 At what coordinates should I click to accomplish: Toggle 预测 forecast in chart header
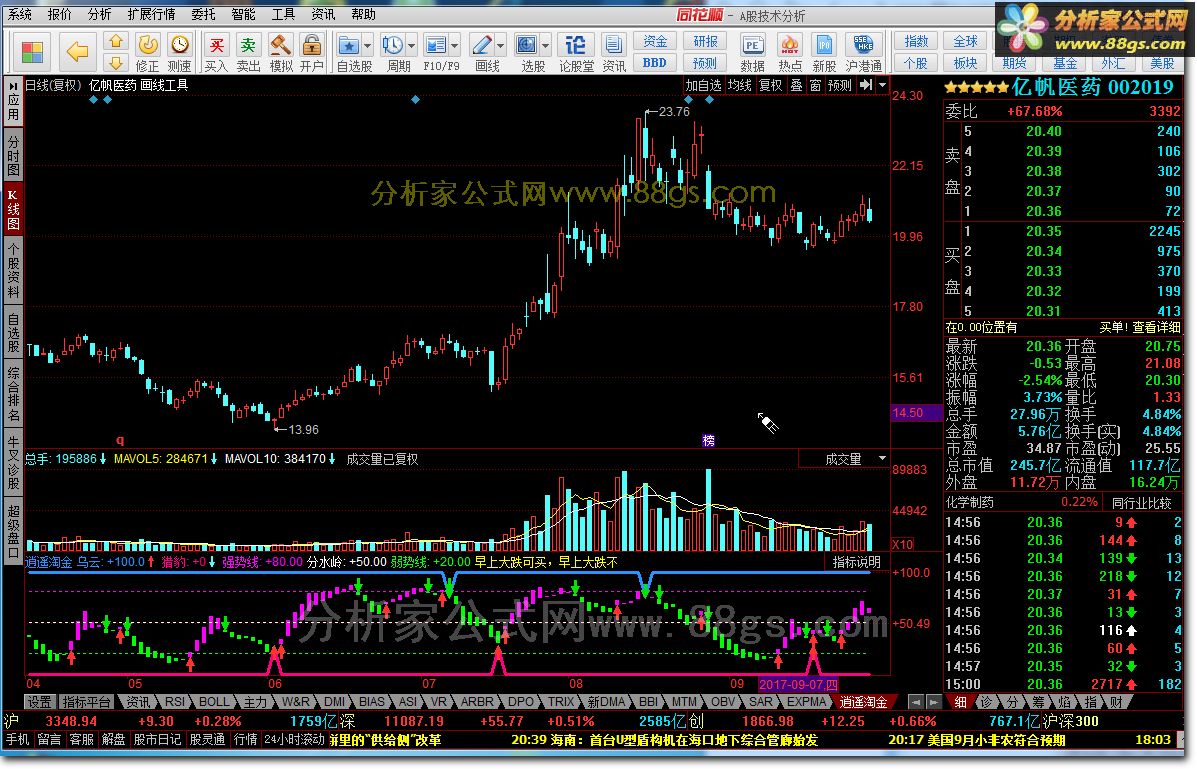(840, 85)
